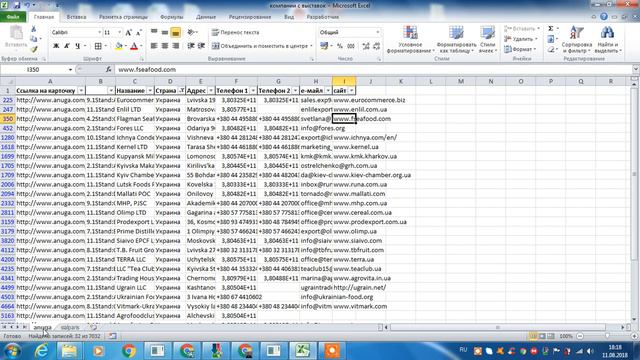Open the Общий number format dropdown
The height and width of the screenshot is (360, 640).
[x=378, y=32]
